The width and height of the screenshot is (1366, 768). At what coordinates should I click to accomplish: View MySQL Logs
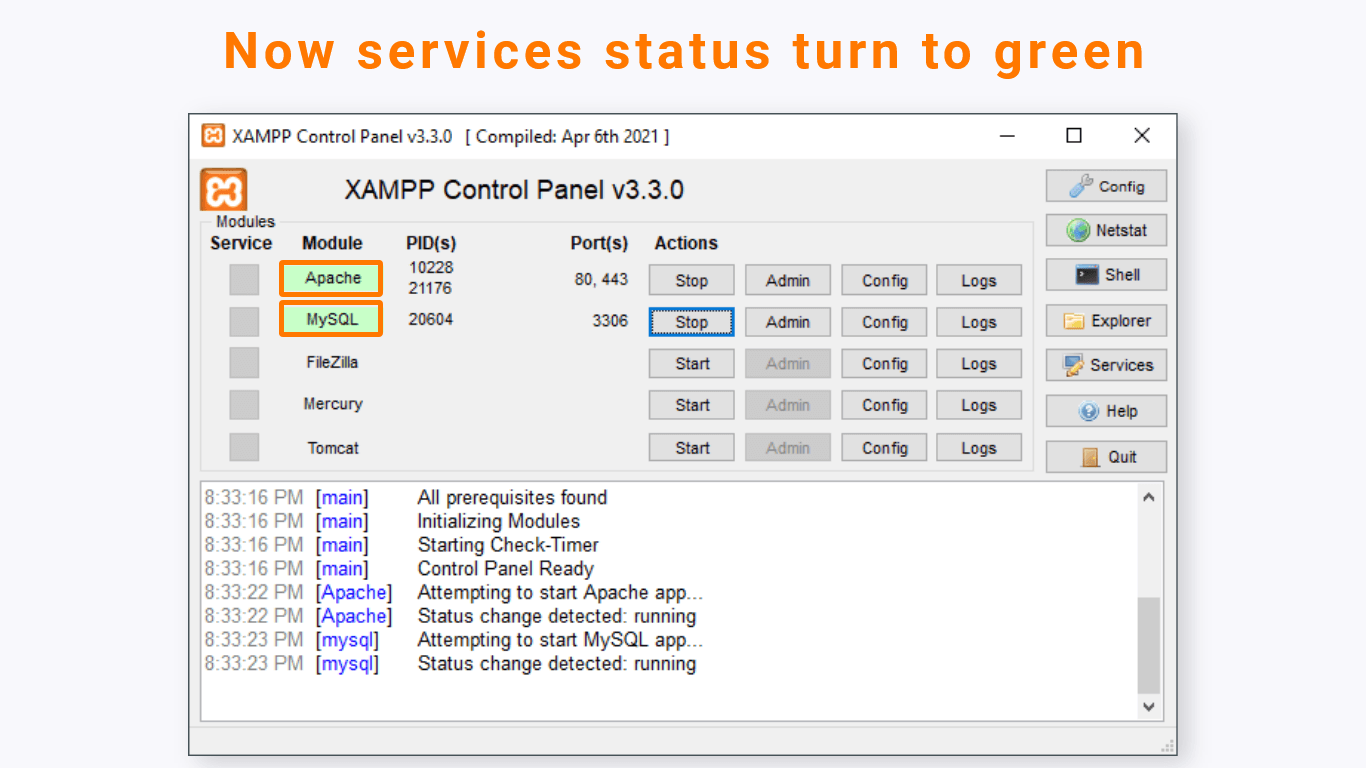coord(979,322)
